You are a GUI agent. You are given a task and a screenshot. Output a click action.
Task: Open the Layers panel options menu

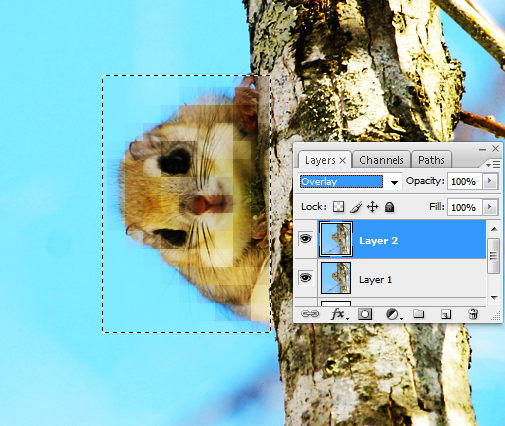[x=493, y=164]
